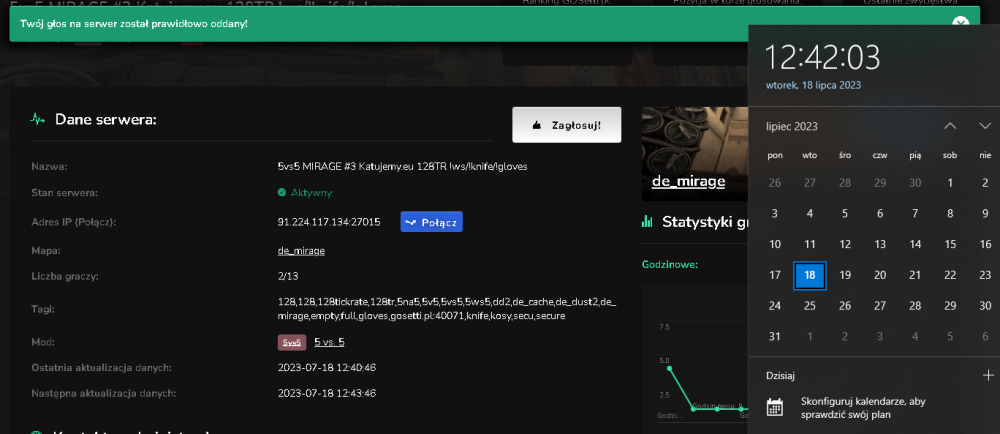1000x434 pixels.
Task: Click the green Aktywny check icon
Action: [282, 192]
